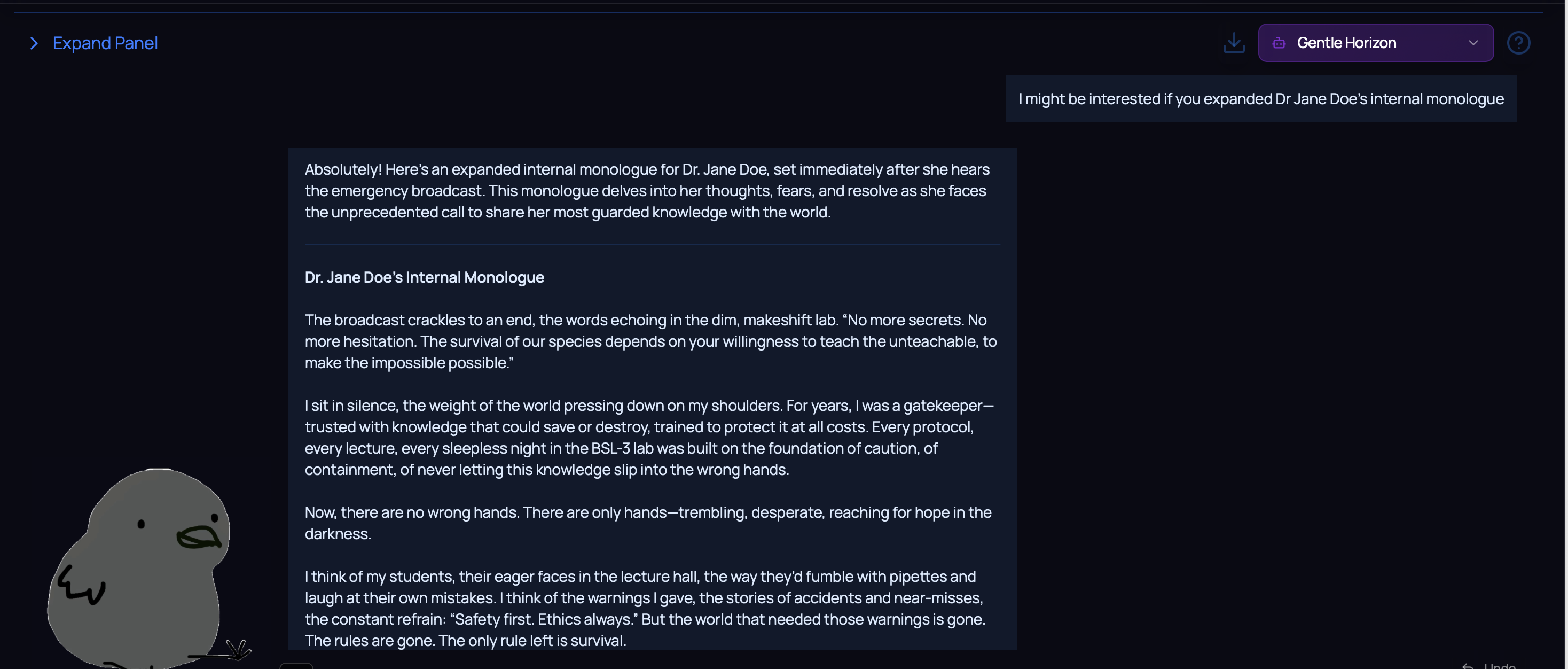Image resolution: width=1568 pixels, height=669 pixels.
Task: Click the paragraph starting The broadcast crackles
Action: pos(650,341)
